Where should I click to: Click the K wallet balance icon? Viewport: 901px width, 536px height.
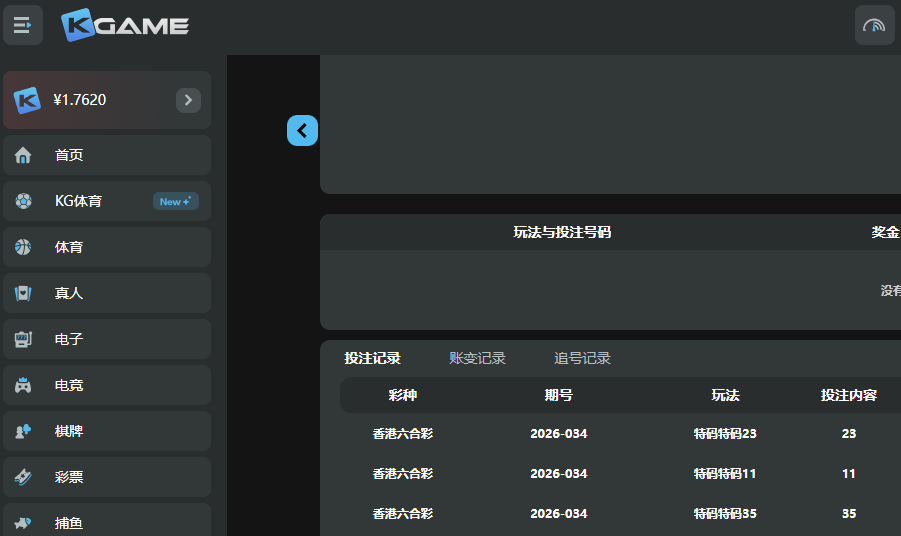pos(27,100)
